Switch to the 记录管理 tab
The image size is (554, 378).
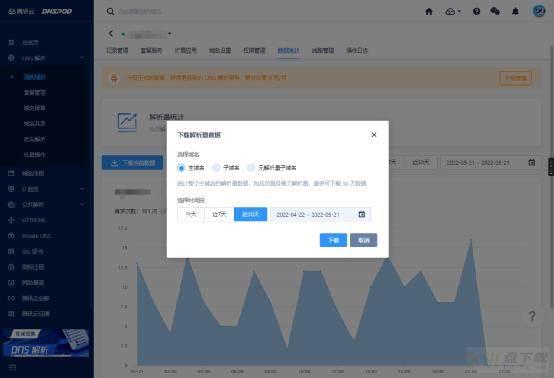click(117, 51)
